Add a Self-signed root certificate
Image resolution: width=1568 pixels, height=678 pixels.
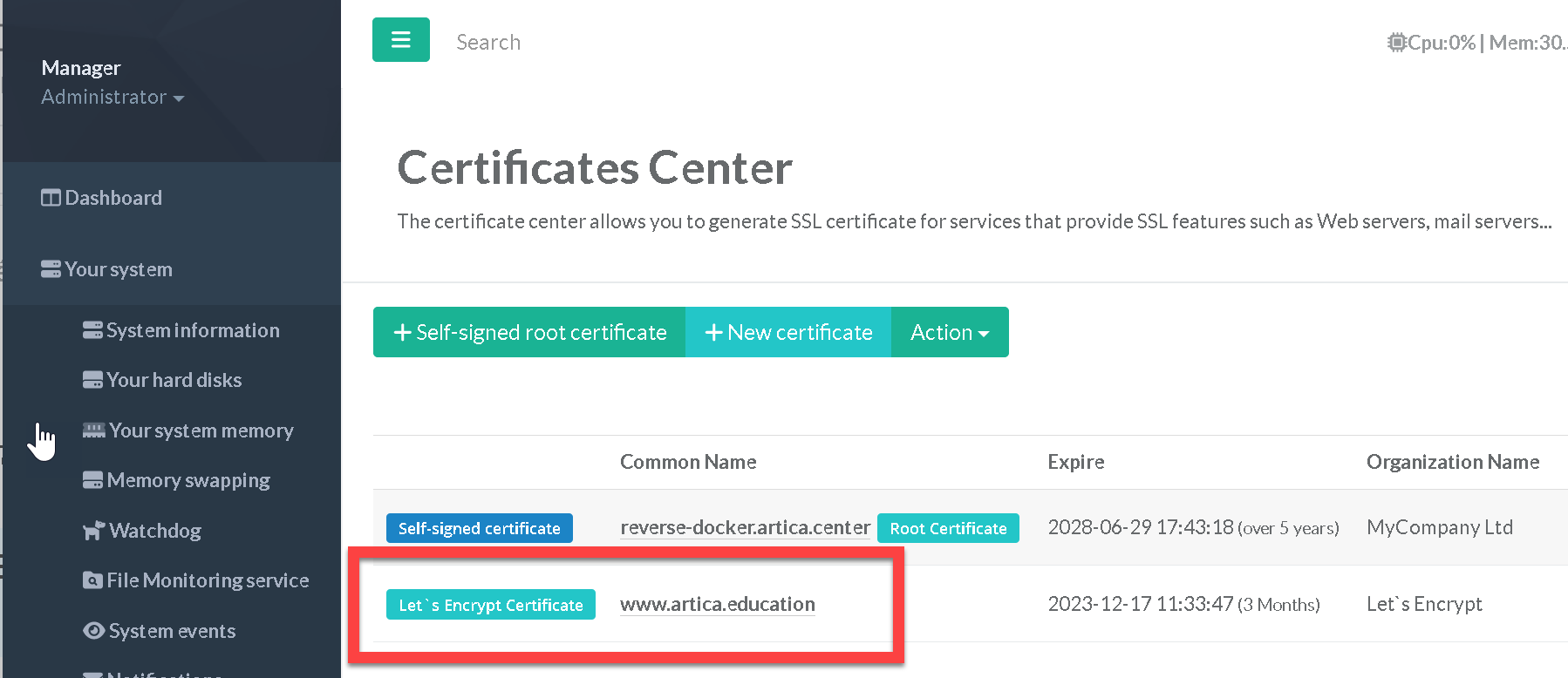[x=529, y=332]
